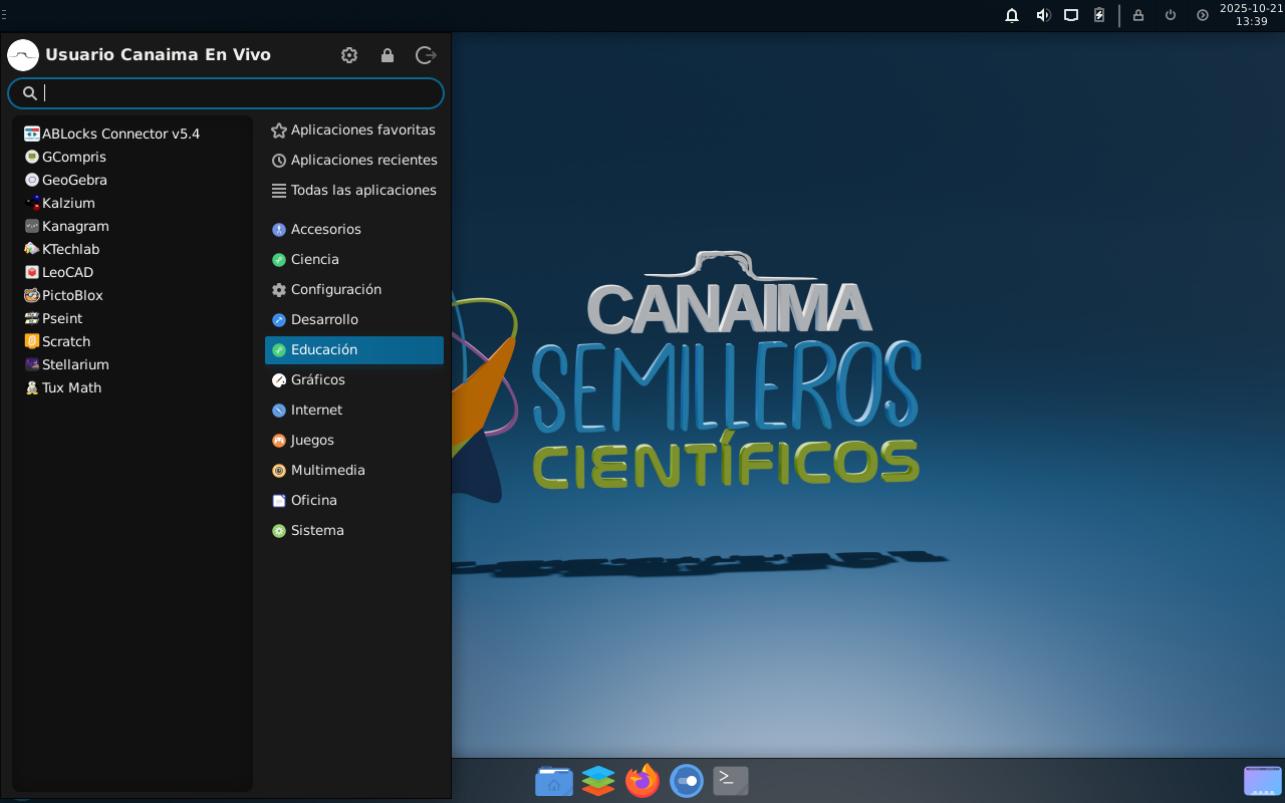The height and width of the screenshot is (803, 1285).
Task: Open LeoCAD application entry
Action: [66, 272]
